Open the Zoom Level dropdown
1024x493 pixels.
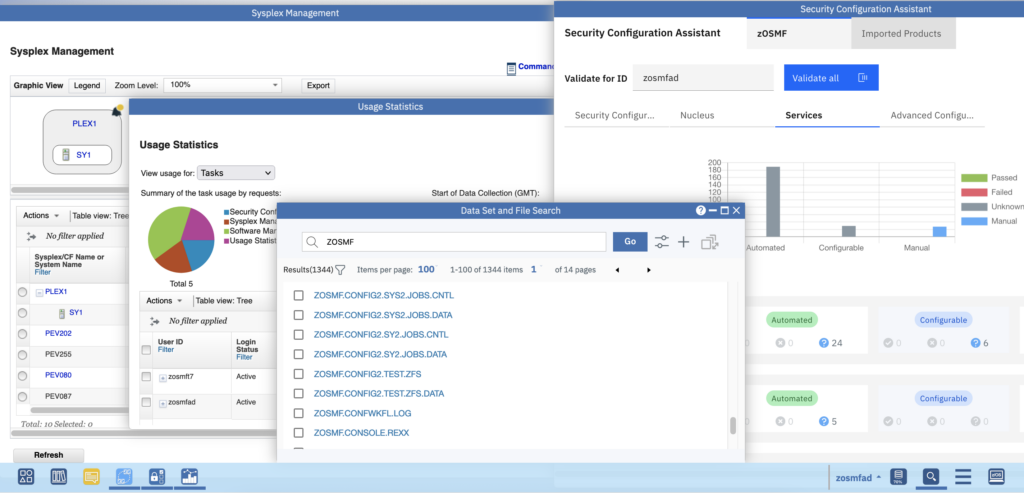coord(224,86)
